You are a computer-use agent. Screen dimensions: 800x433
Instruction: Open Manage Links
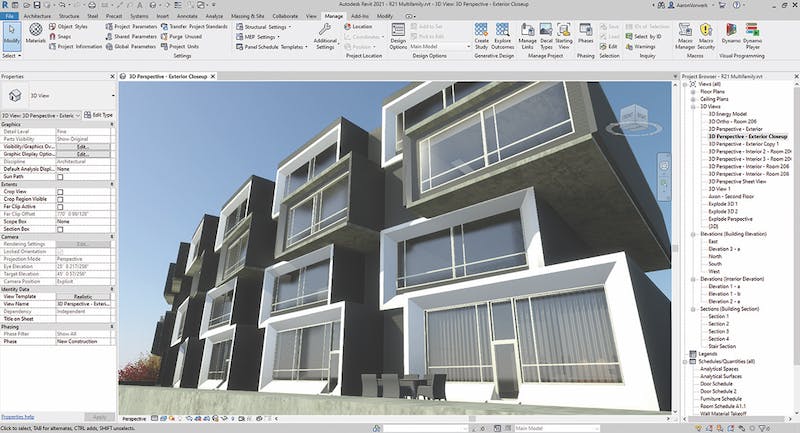(527, 36)
